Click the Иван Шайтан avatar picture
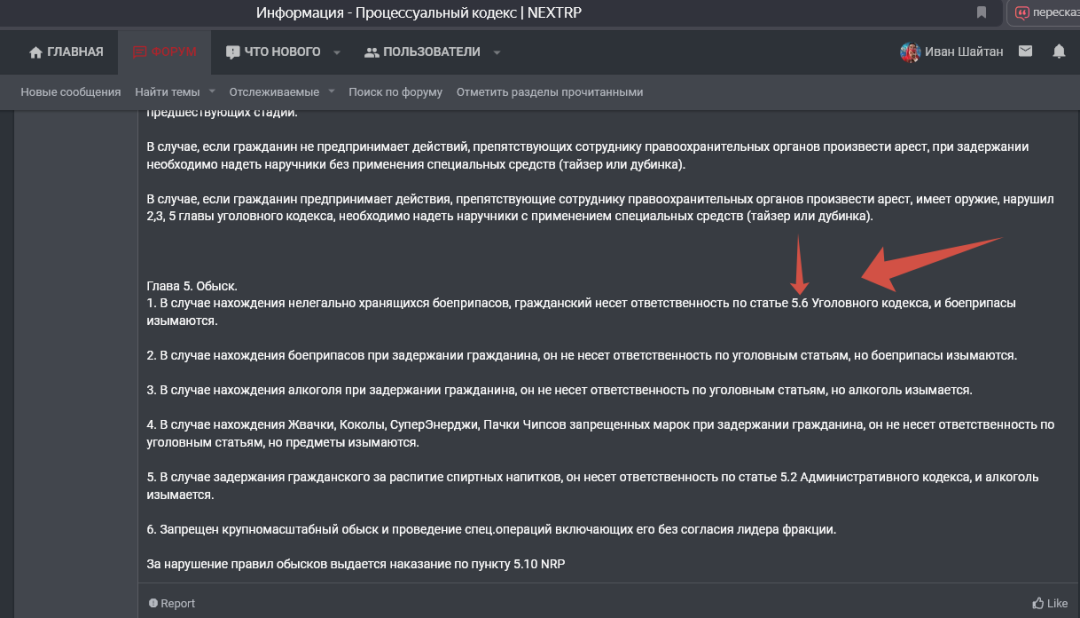The height and width of the screenshot is (618, 1080). 909,51
